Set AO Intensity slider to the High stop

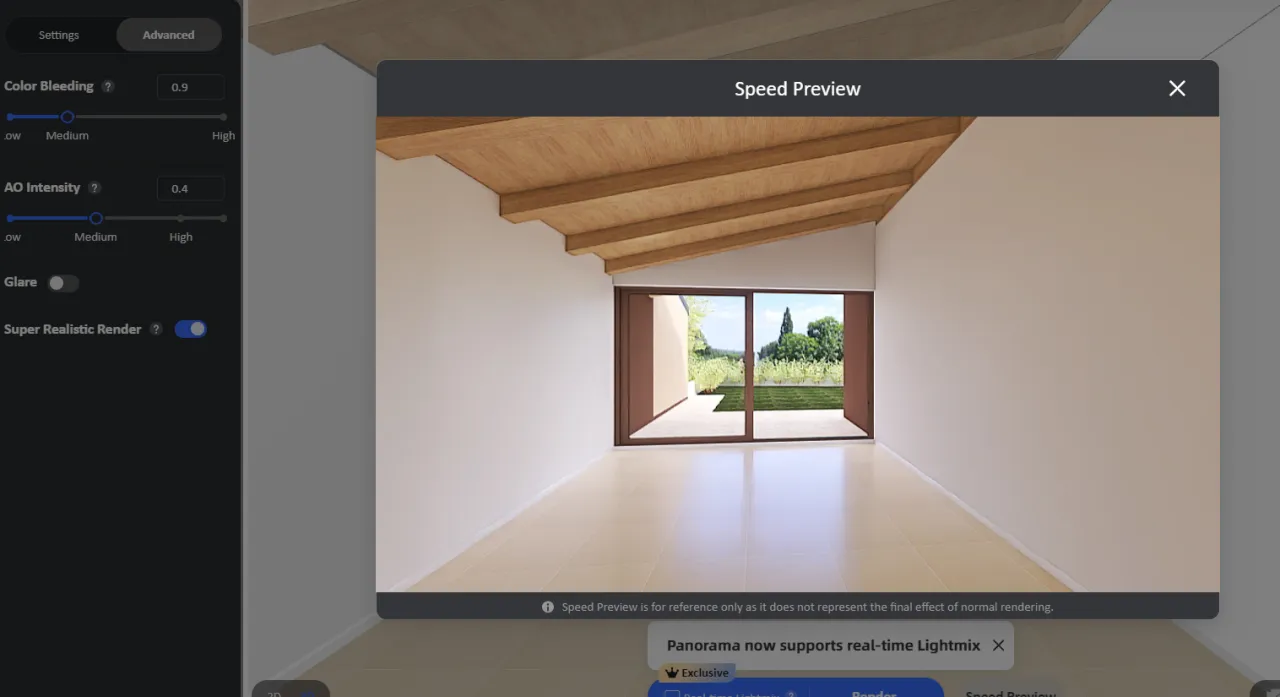[181, 218]
